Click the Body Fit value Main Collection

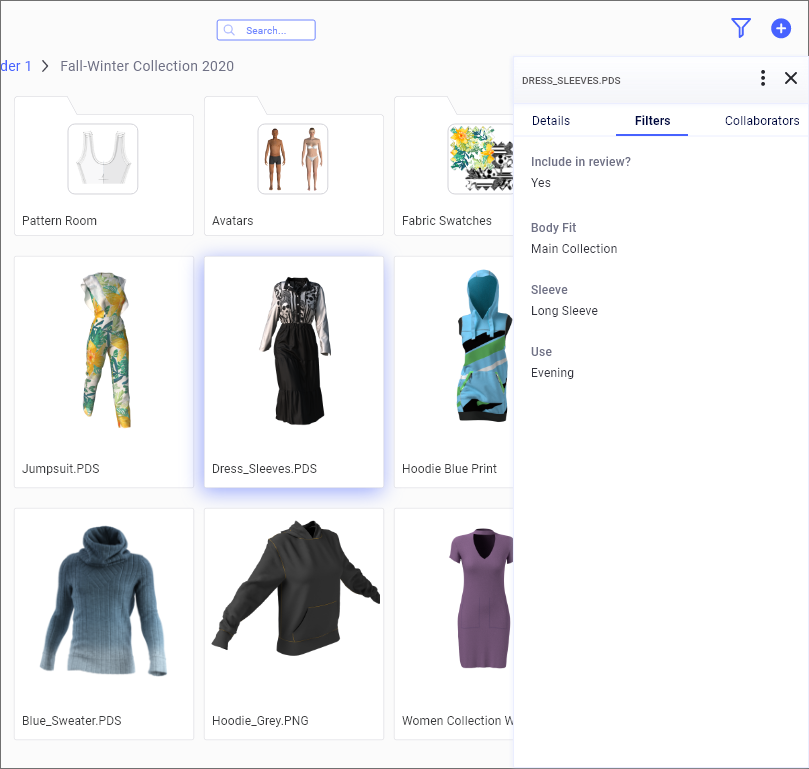[x=574, y=249]
